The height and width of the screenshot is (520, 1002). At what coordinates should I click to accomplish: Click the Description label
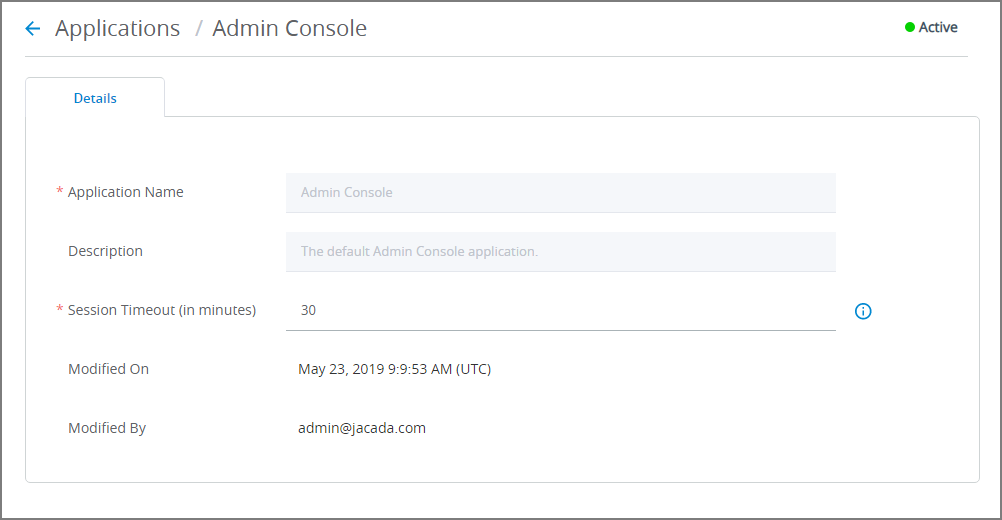click(105, 251)
